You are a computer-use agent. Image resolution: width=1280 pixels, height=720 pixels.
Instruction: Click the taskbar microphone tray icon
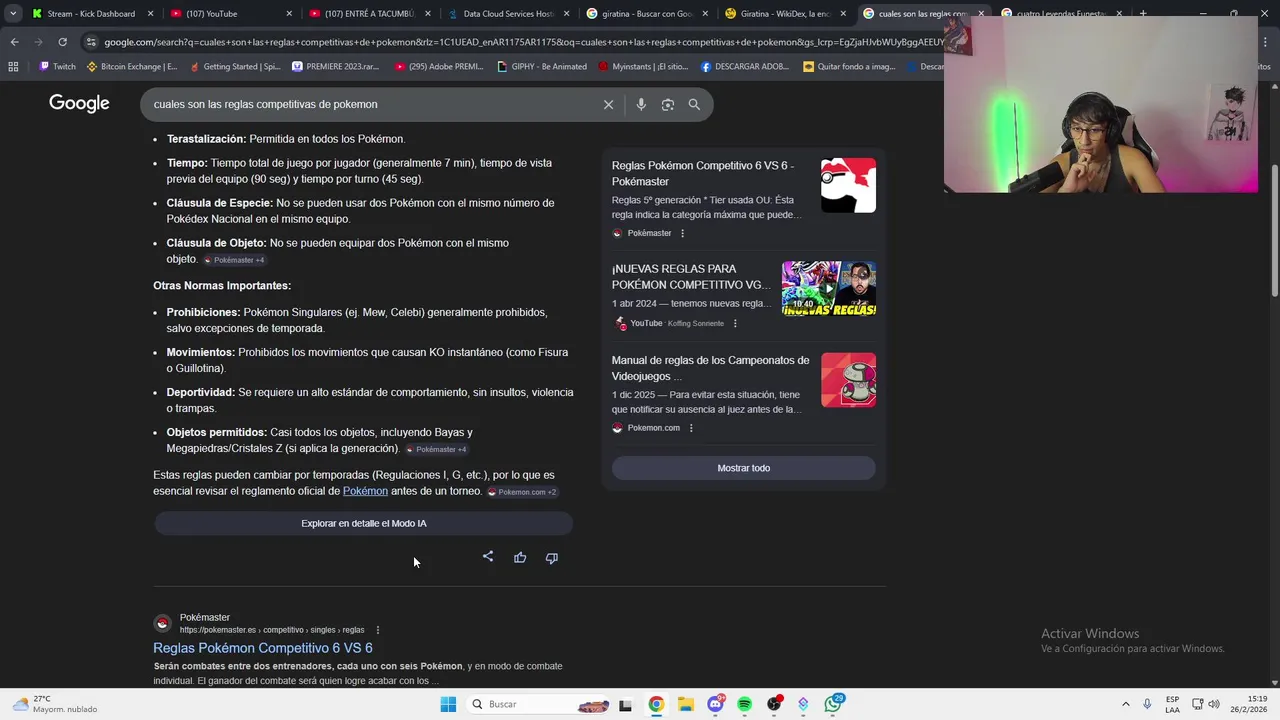[x=1147, y=704]
